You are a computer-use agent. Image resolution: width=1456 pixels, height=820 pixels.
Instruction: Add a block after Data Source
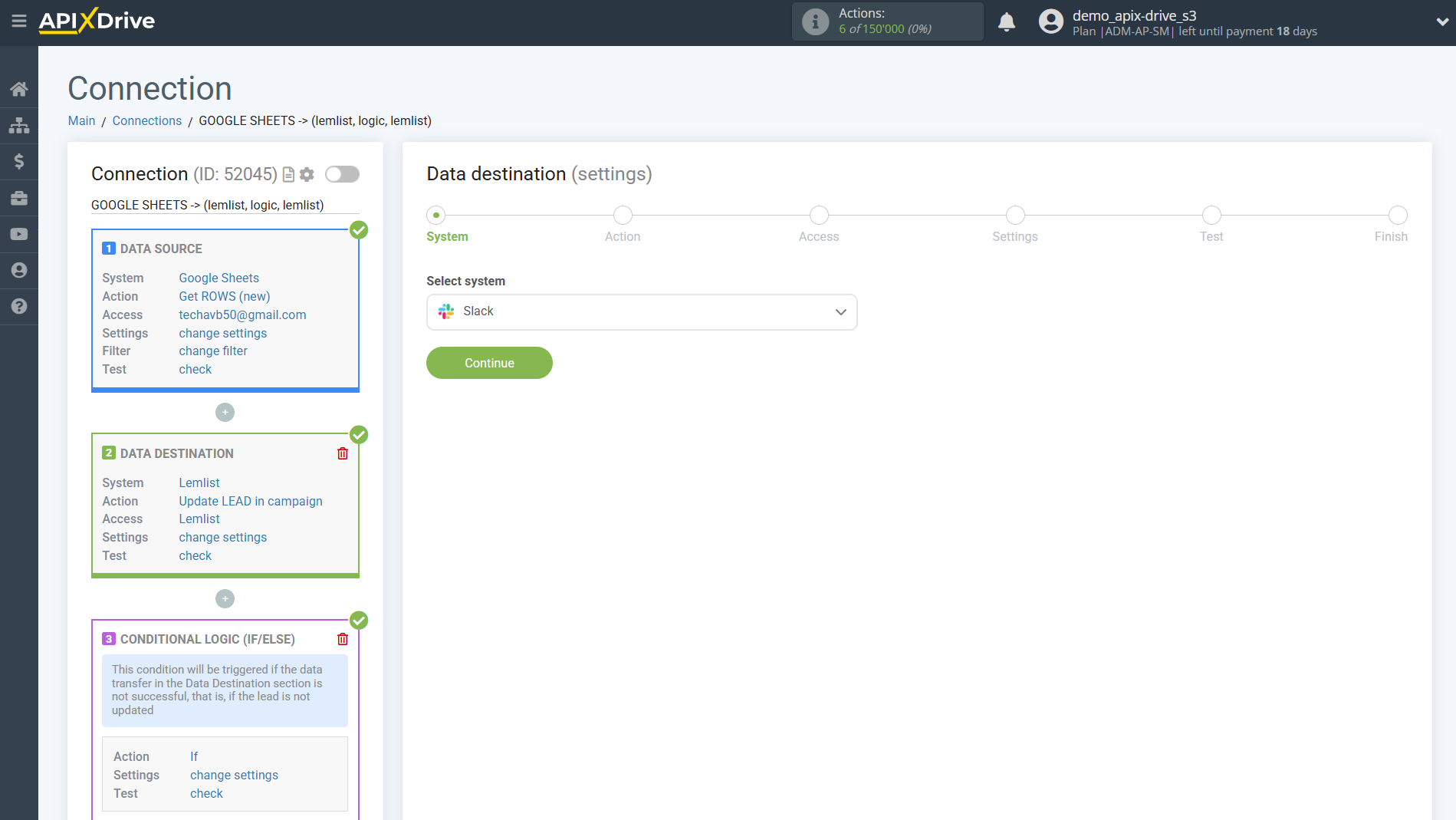(225, 413)
